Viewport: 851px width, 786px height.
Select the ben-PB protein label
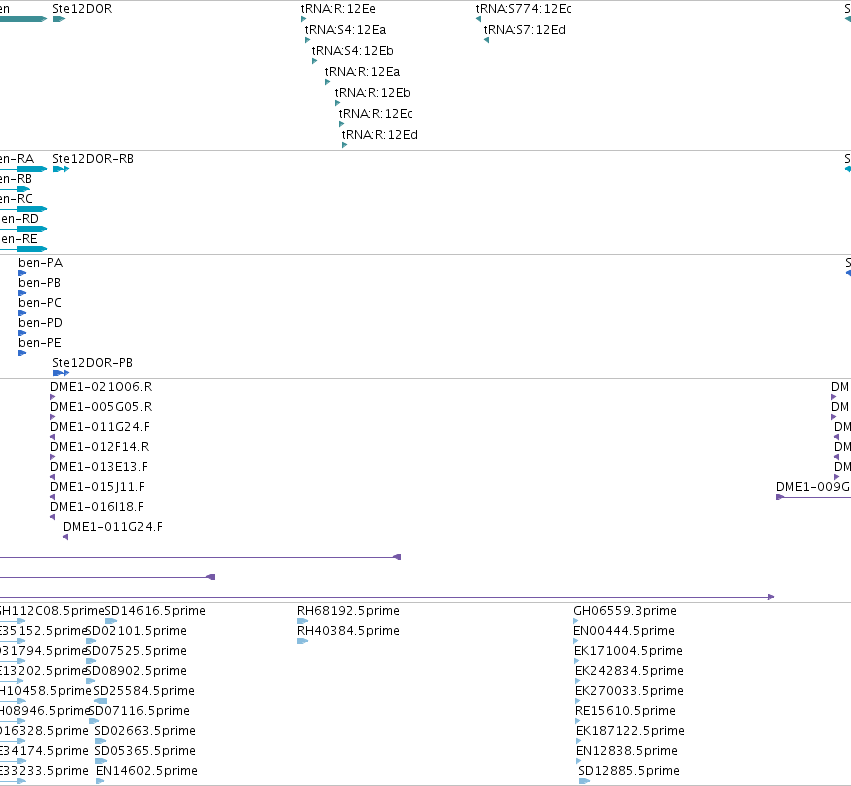(39, 283)
